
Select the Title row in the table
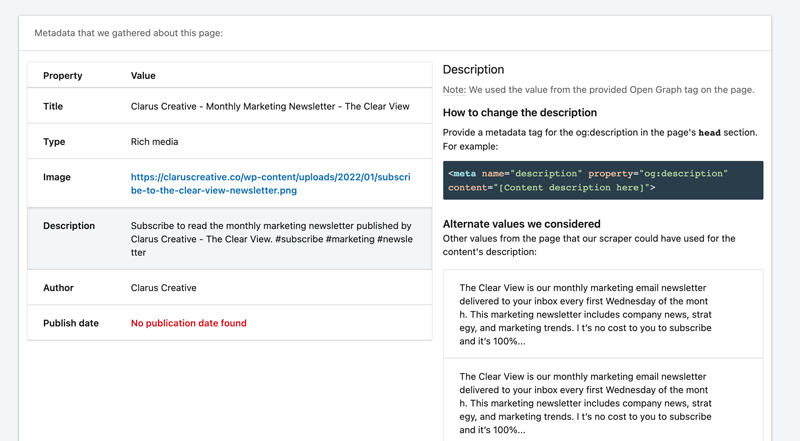coord(230,106)
